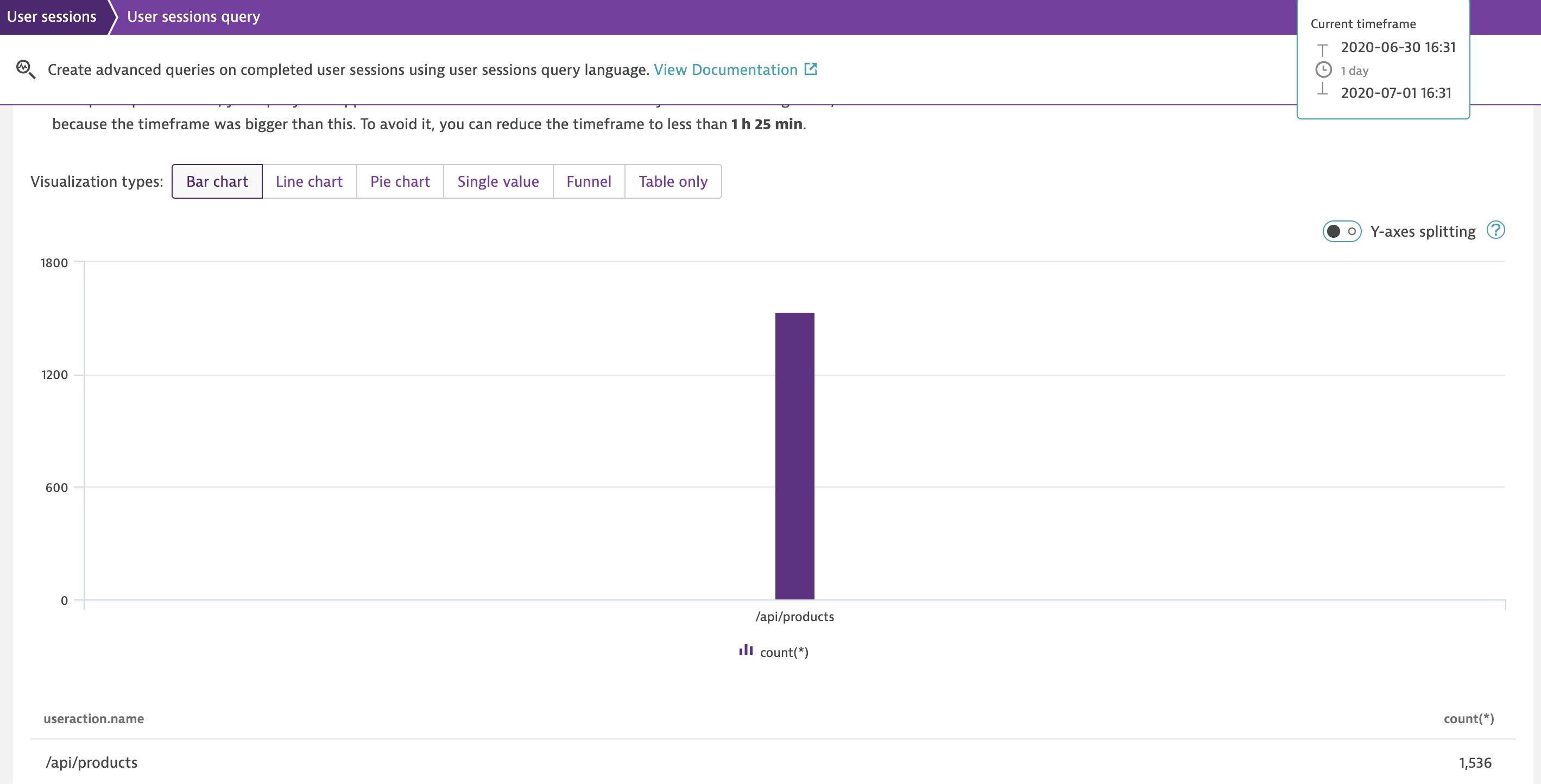Choose the Single value visualization
The height and width of the screenshot is (784, 1541).
click(x=498, y=181)
